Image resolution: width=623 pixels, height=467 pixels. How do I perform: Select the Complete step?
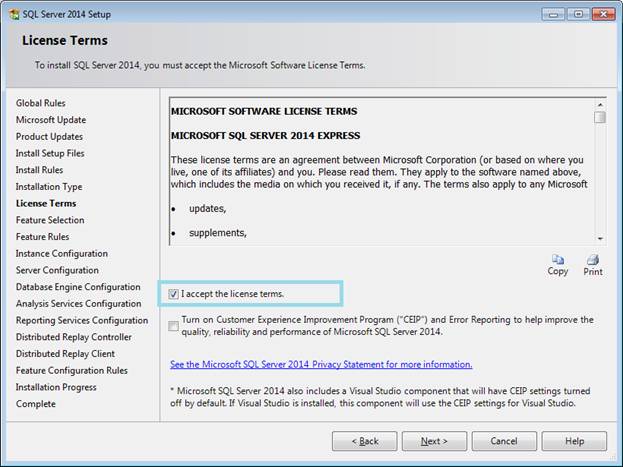[x=36, y=403]
